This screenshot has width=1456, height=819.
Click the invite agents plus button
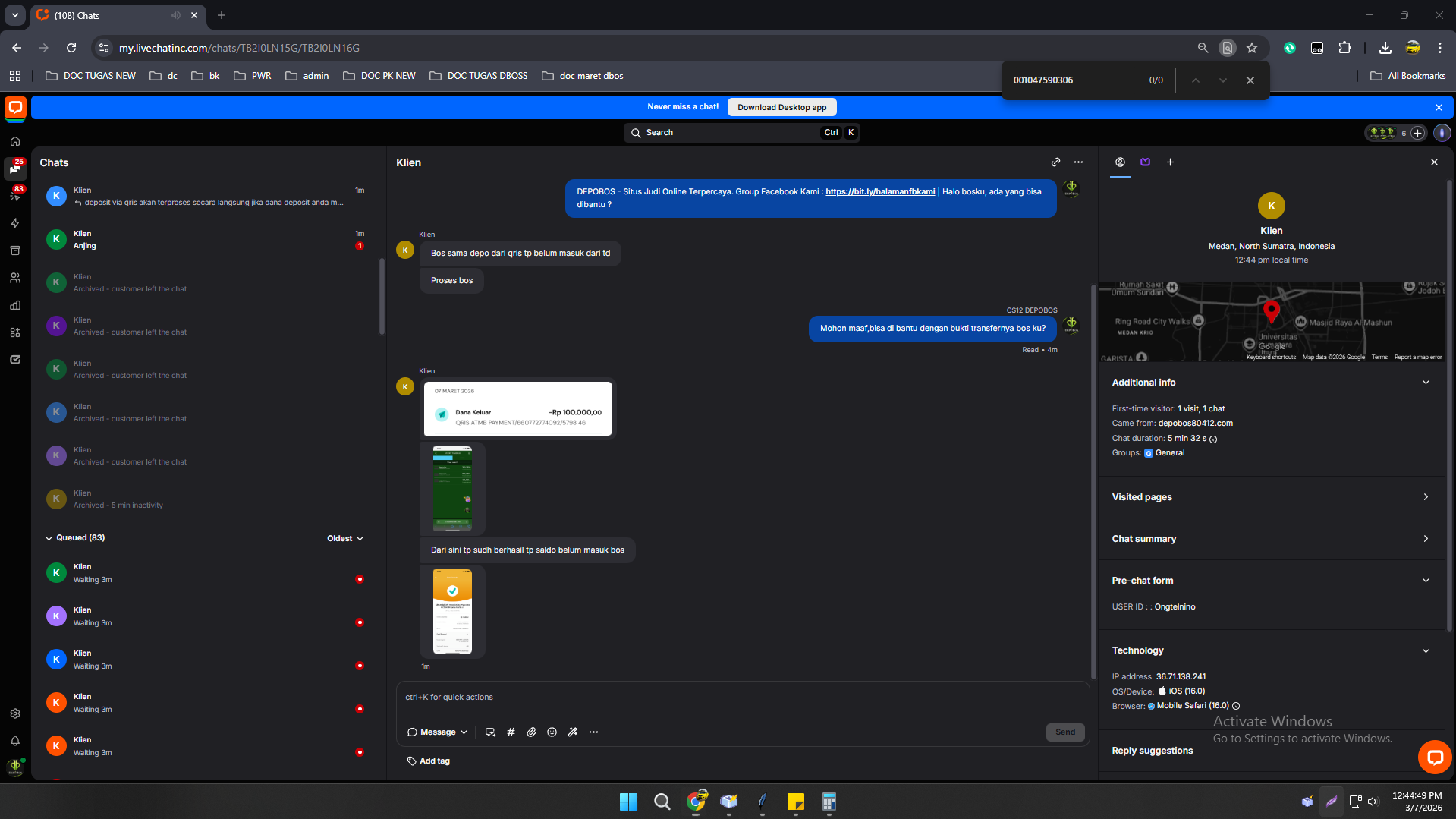(1417, 133)
